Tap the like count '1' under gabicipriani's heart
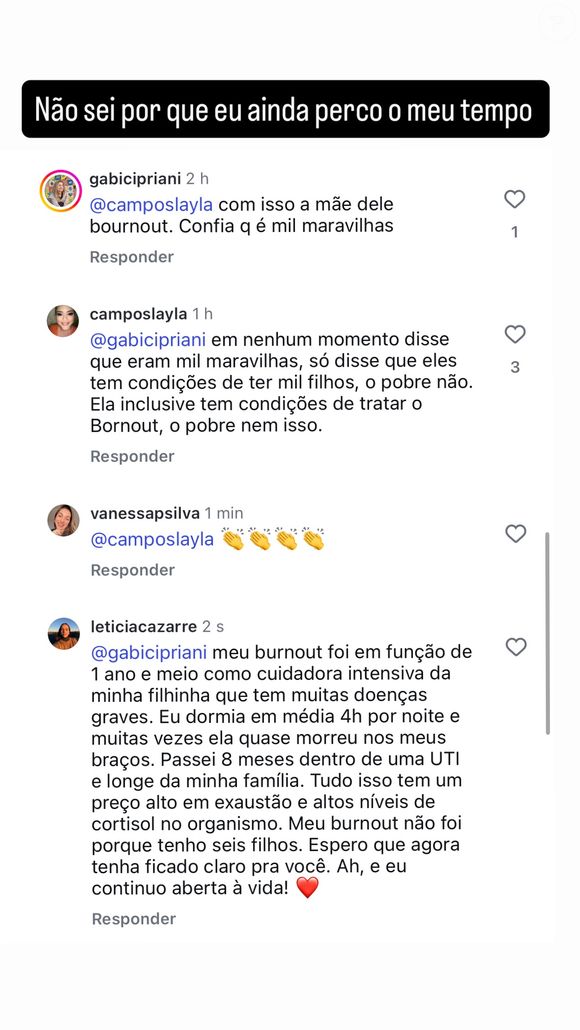 514,231
